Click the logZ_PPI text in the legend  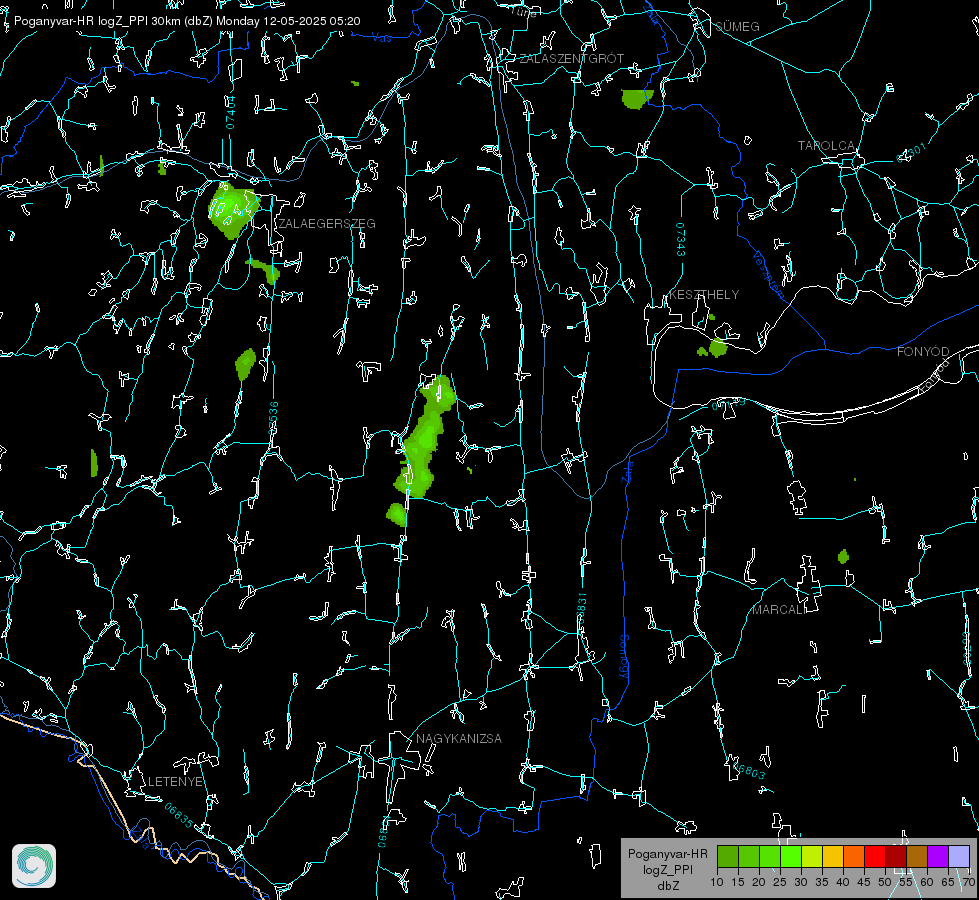667,870
